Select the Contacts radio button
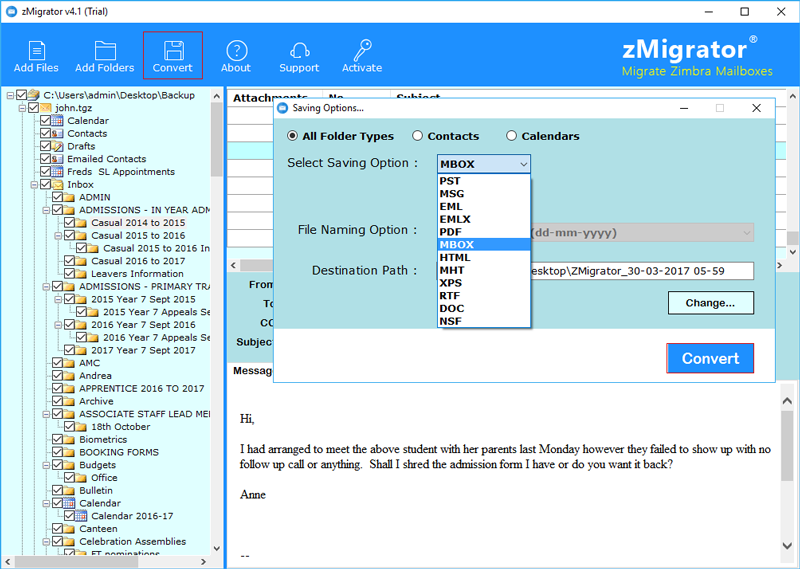Screen dimensions: 800x569 pyautogui.click(x=417, y=136)
